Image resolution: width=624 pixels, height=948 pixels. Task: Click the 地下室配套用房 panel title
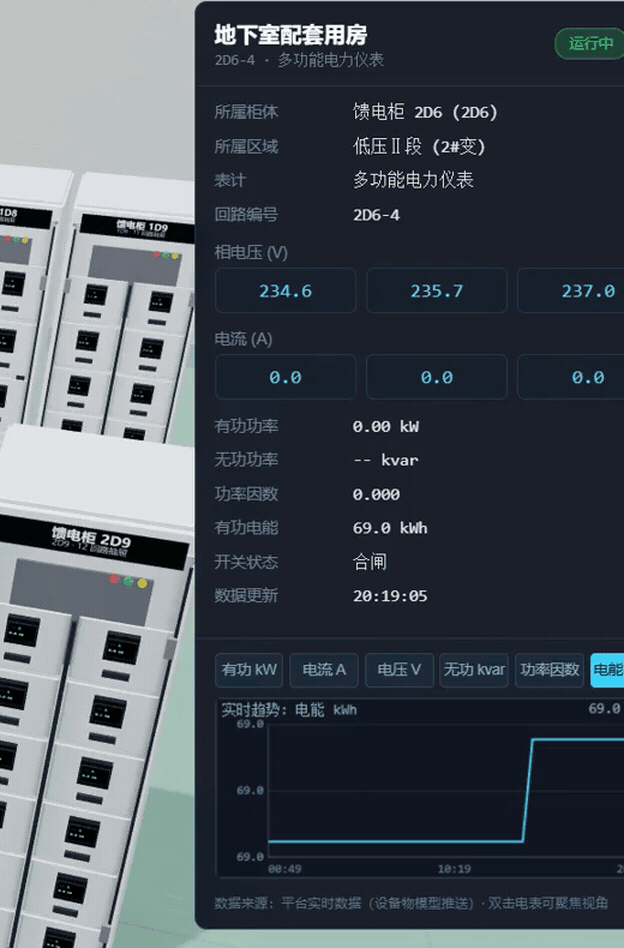click(x=291, y=35)
